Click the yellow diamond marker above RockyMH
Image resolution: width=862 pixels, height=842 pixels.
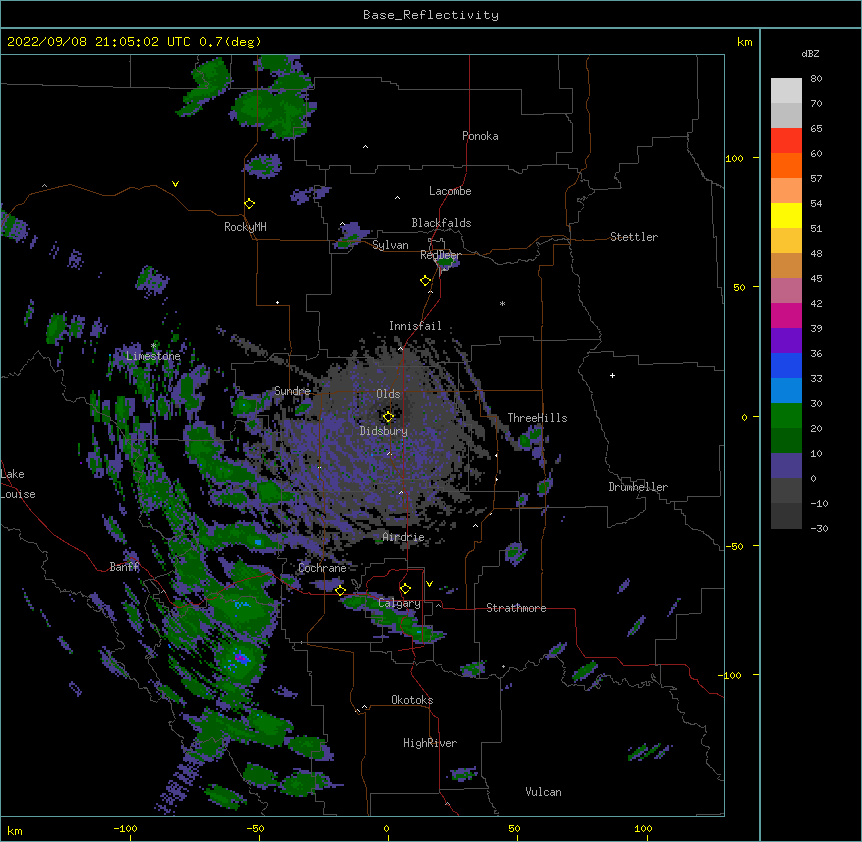pos(249,204)
